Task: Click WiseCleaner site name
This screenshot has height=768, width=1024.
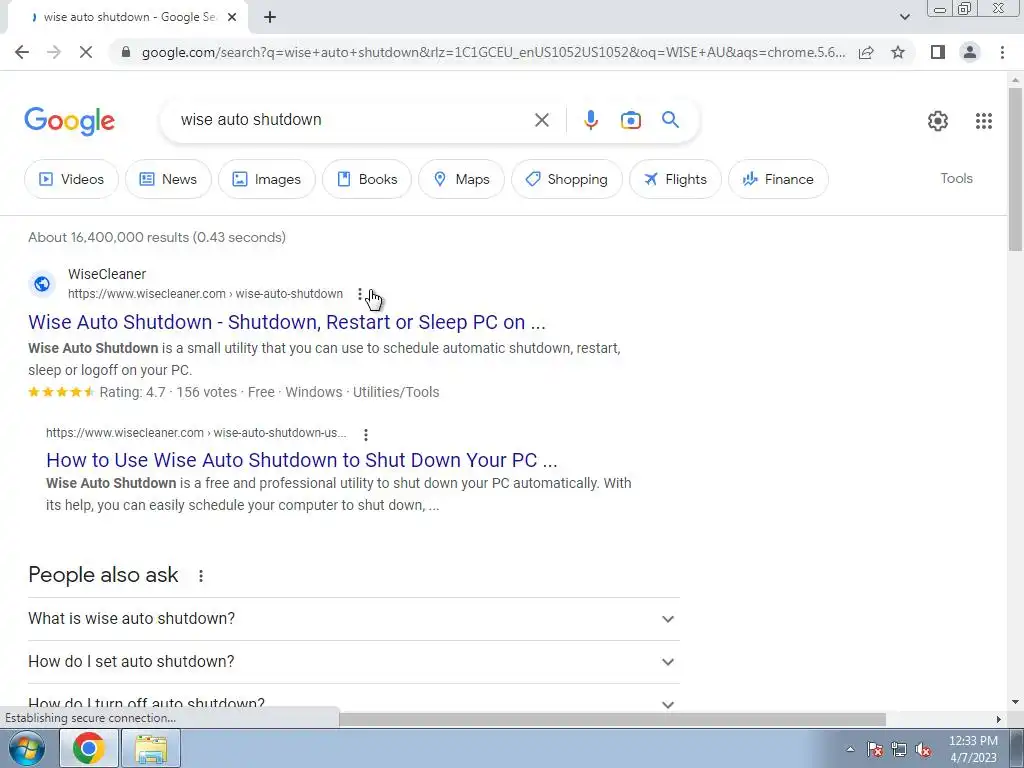Action: [107, 274]
